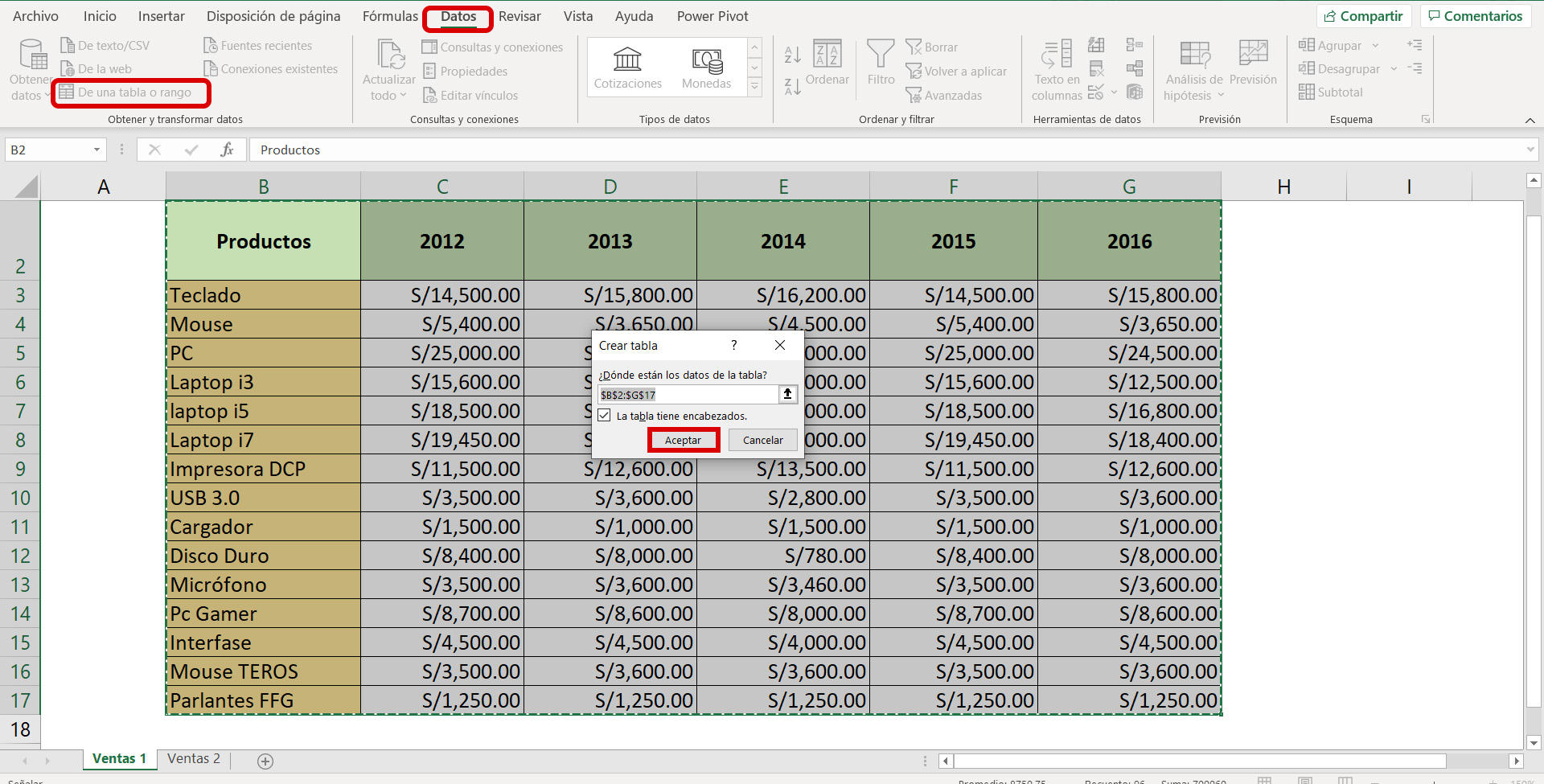Click the Consolidar data icon

pyautogui.click(x=1135, y=45)
